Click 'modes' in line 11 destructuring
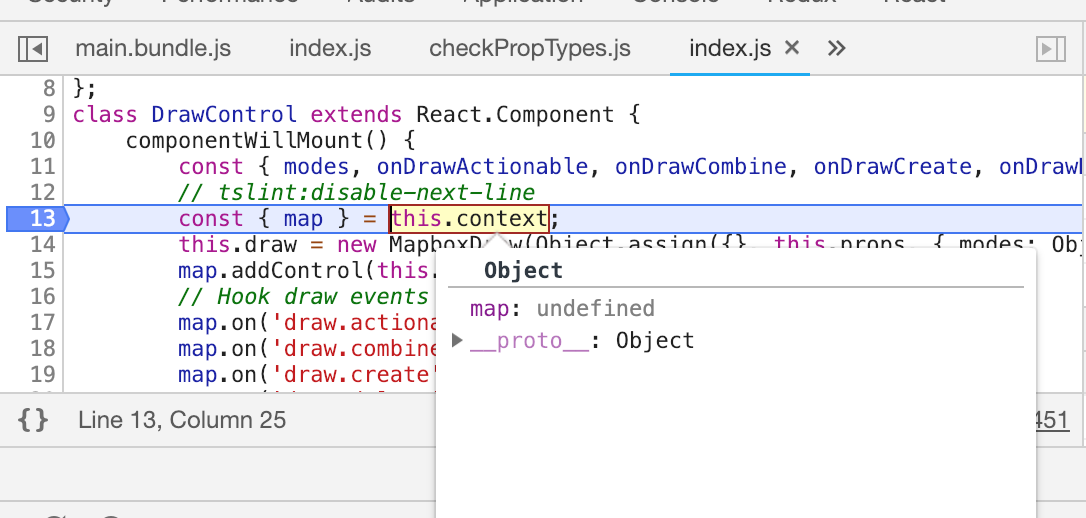Viewport: 1086px width, 518px height. (317, 167)
